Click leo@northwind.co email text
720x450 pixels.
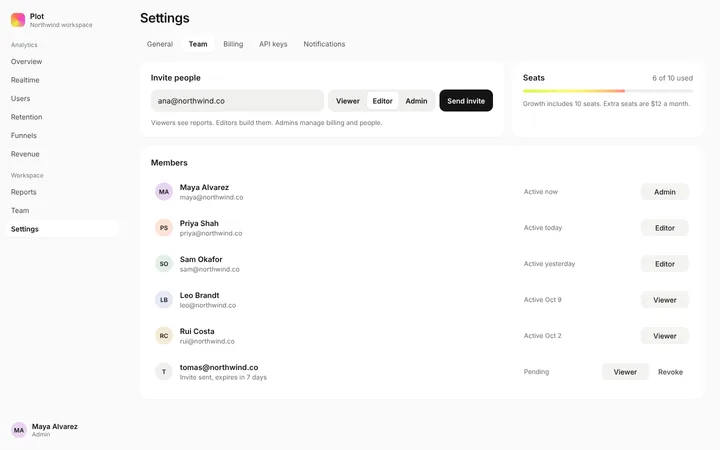pos(208,305)
